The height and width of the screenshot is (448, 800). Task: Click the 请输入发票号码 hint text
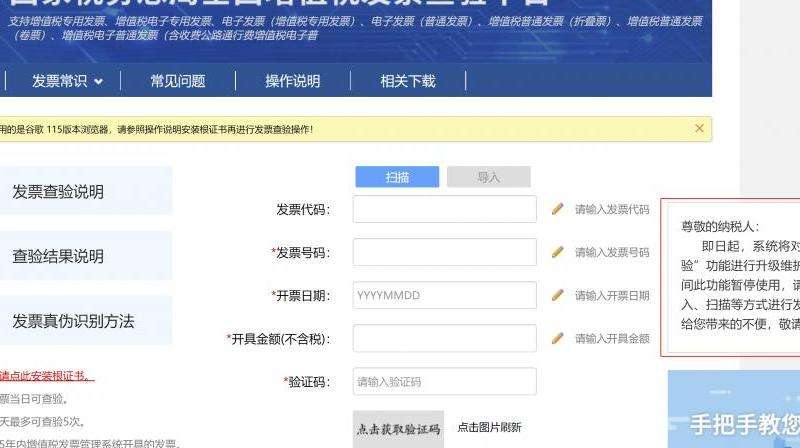coord(612,252)
